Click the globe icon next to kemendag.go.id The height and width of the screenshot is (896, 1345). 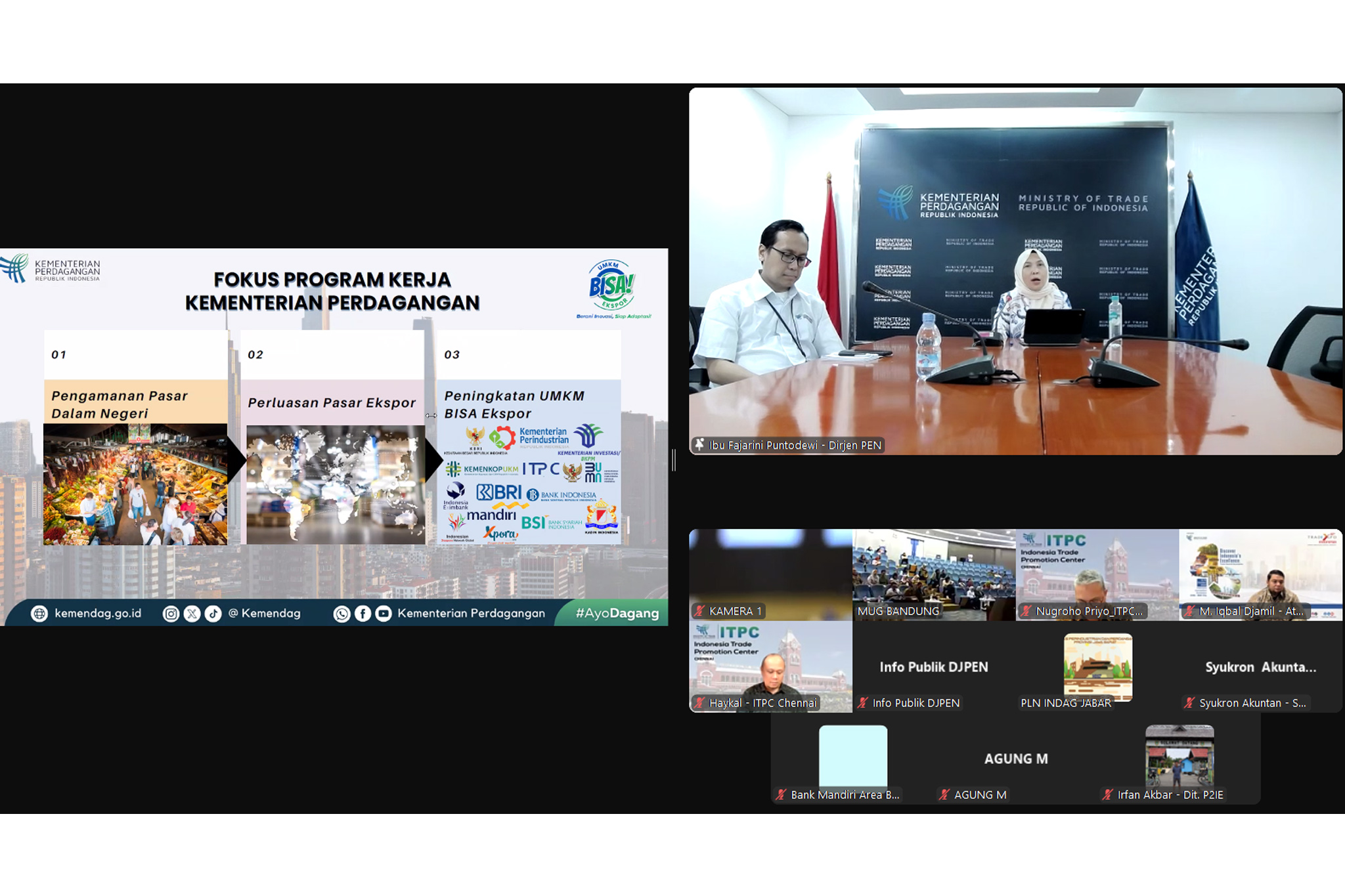(x=39, y=614)
